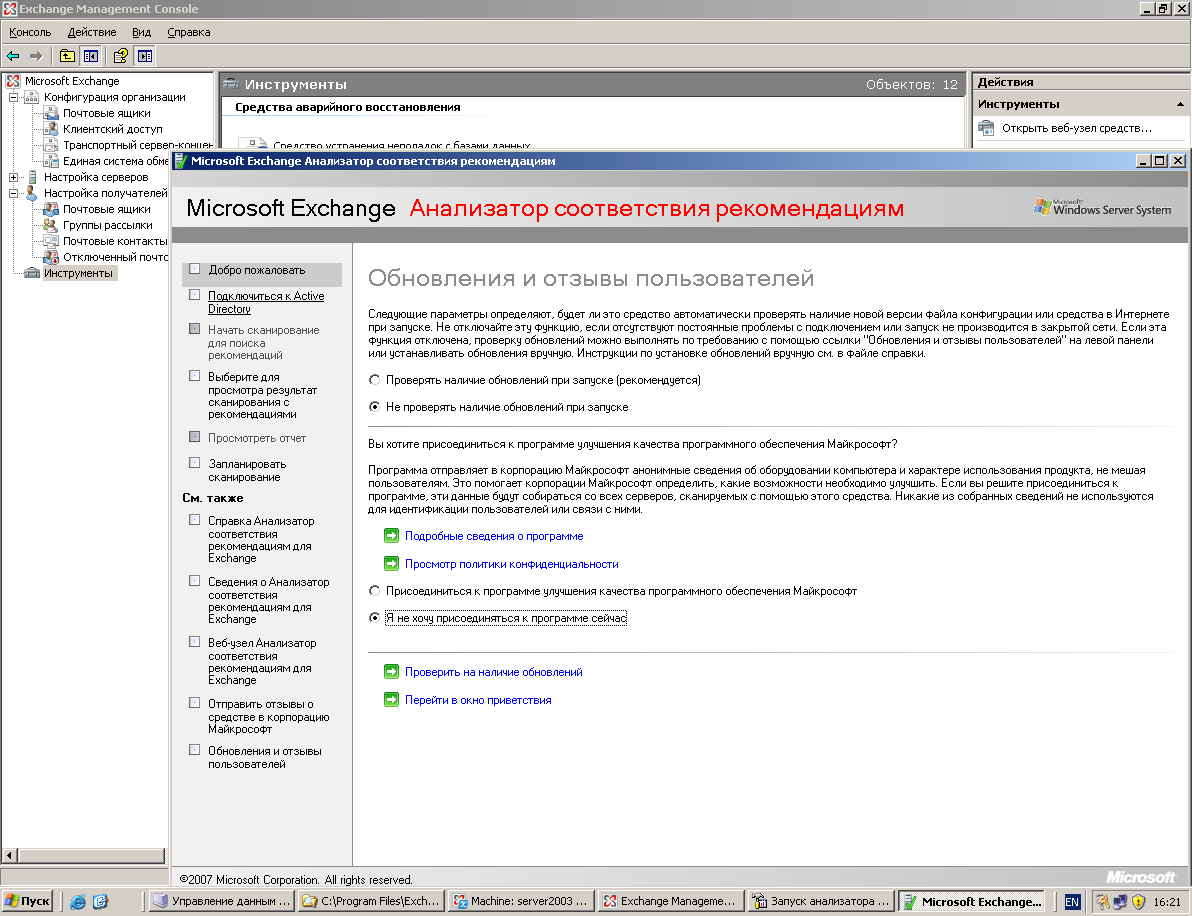Click the Группы рассылки tree icon
The image size is (1192, 916).
(51, 225)
